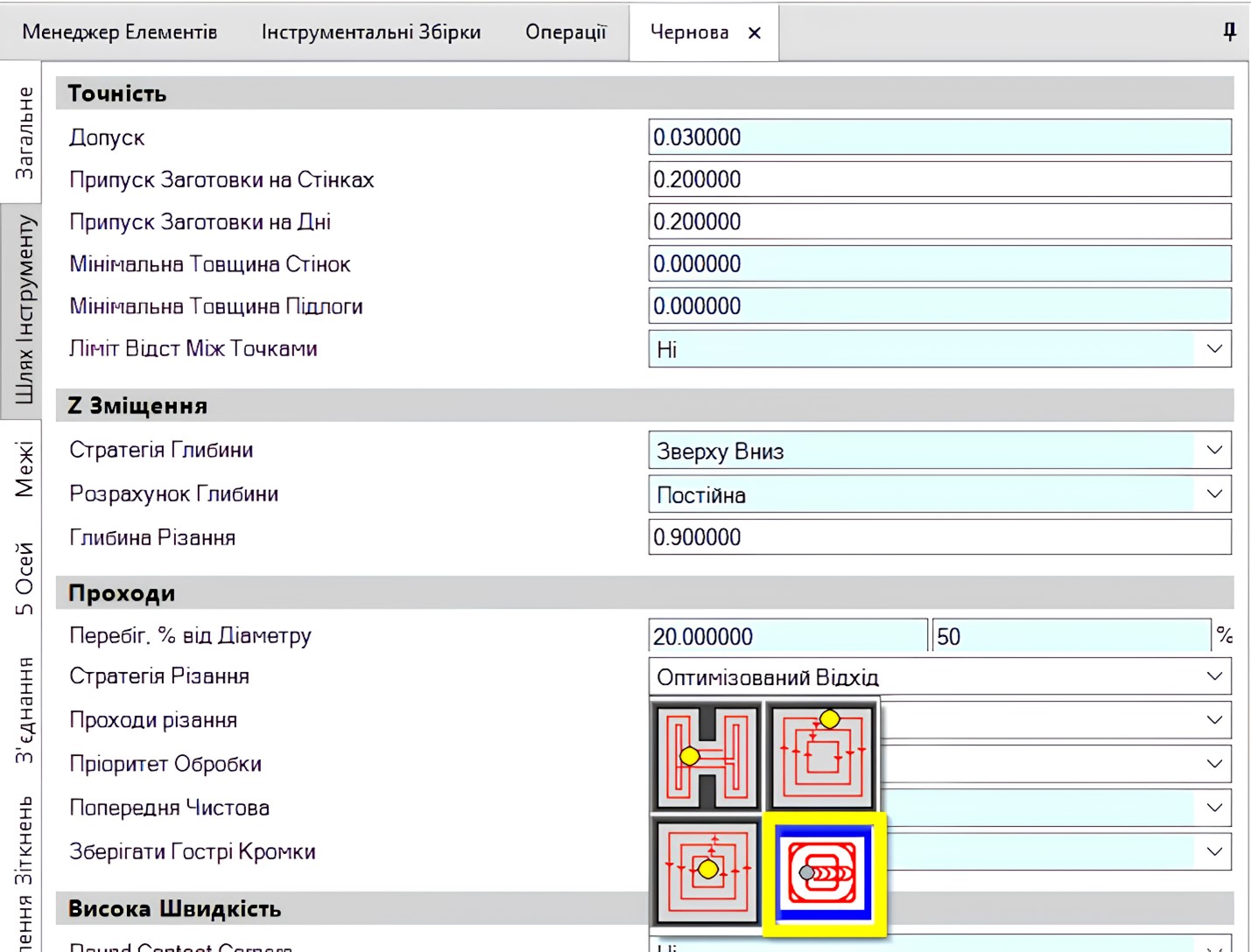Screen dimensions: 1251x952
Task: Select the Загальне vertical side tab
Action: (x=24, y=133)
